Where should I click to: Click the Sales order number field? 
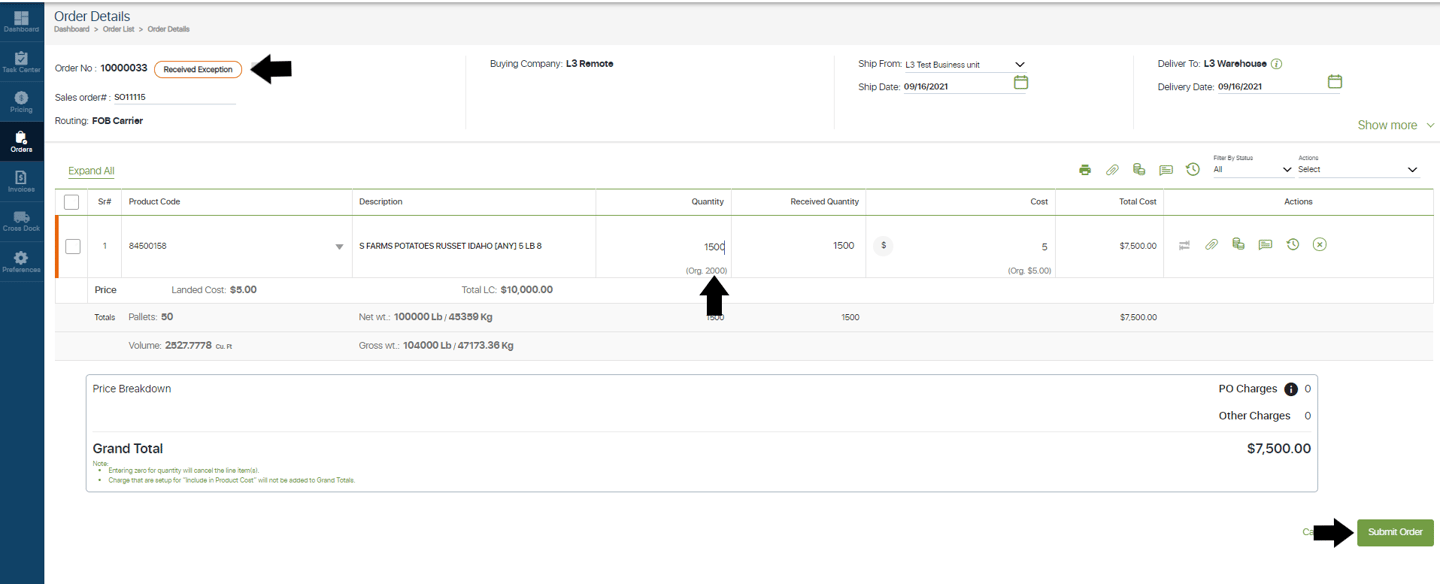pos(174,97)
